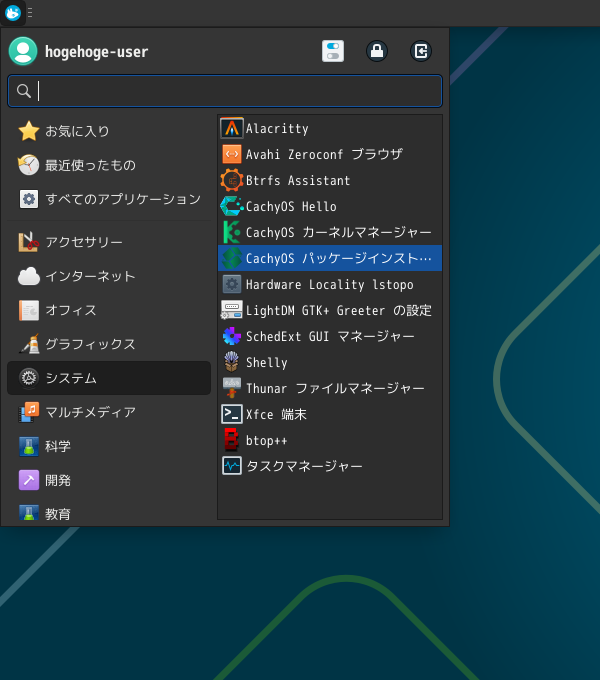The width and height of the screenshot is (600, 680).
Task: Open Btrfs Assistant gear icon
Action: [232, 180]
